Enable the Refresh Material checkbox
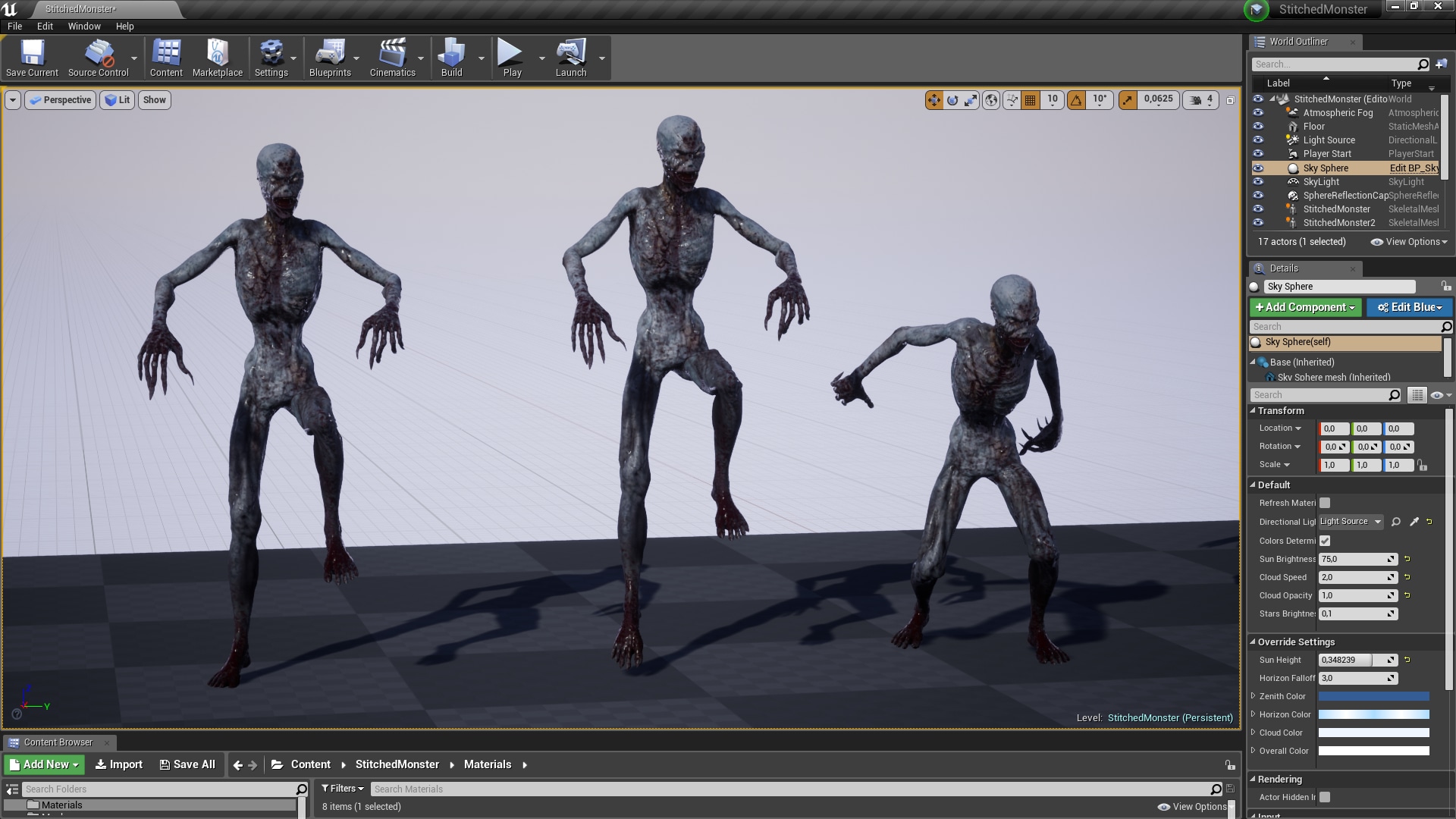Image resolution: width=1456 pixels, height=819 pixels. point(1325,504)
